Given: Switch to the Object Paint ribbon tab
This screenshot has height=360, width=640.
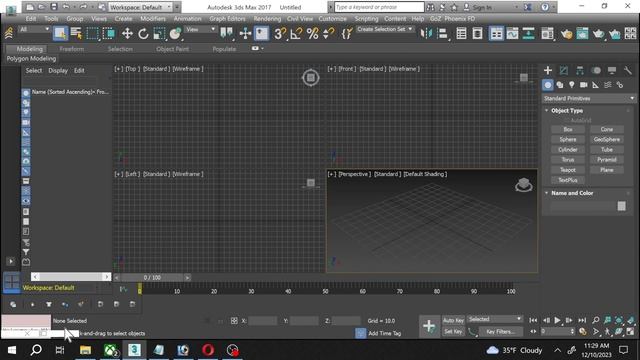Looking at the screenshot, I should click(x=172, y=49).
